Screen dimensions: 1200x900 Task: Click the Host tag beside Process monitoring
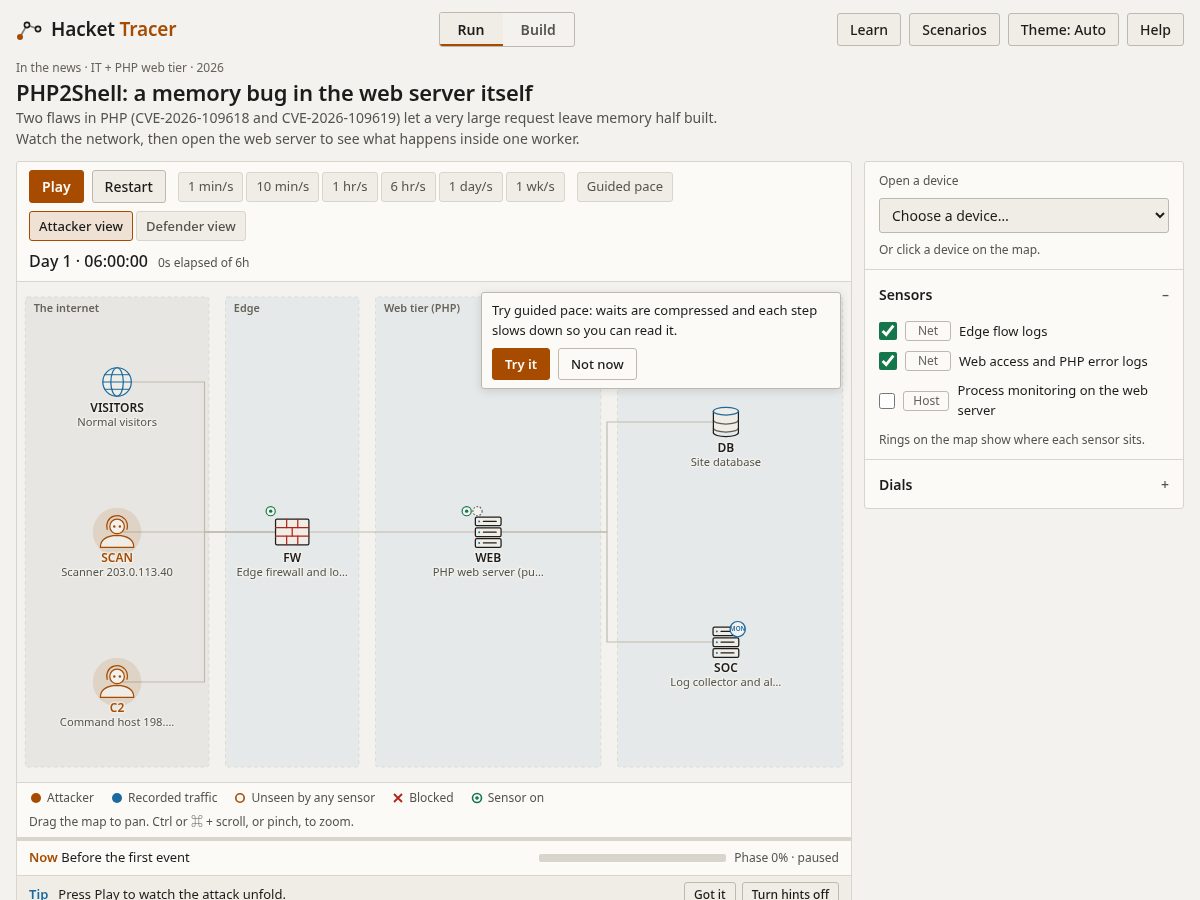(926, 401)
